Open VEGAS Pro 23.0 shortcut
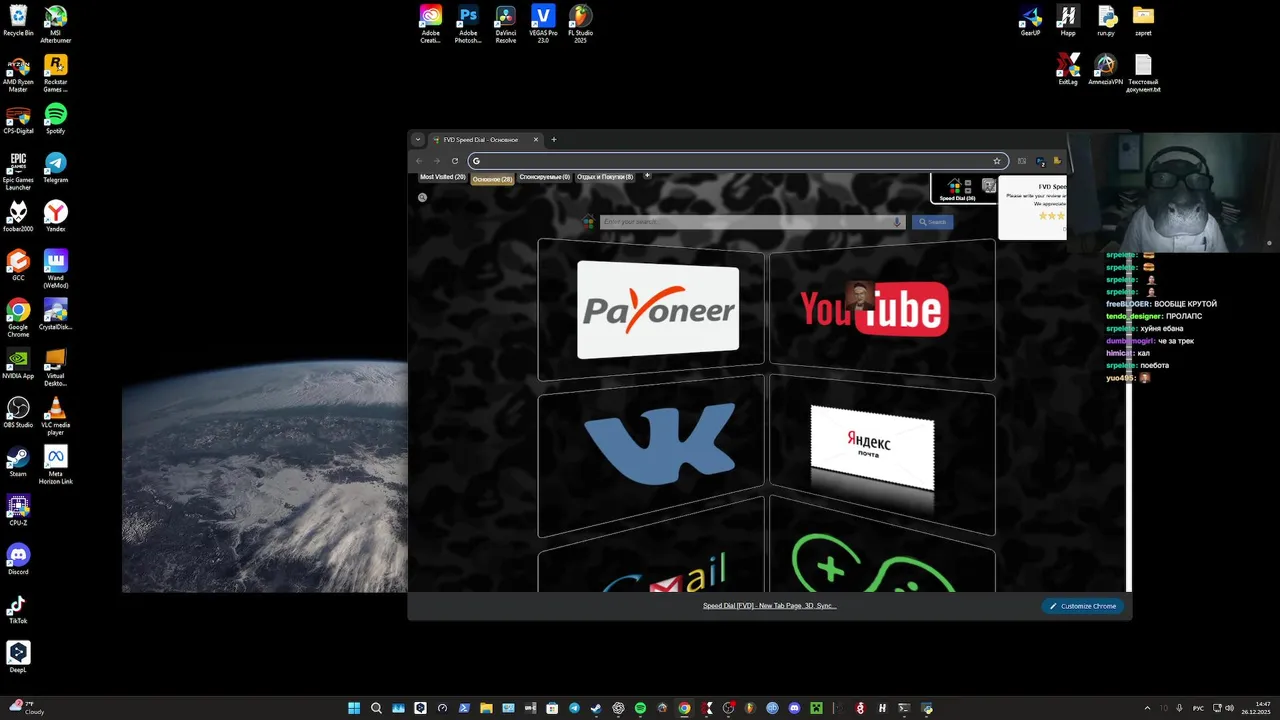The image size is (1280, 720). tap(543, 24)
